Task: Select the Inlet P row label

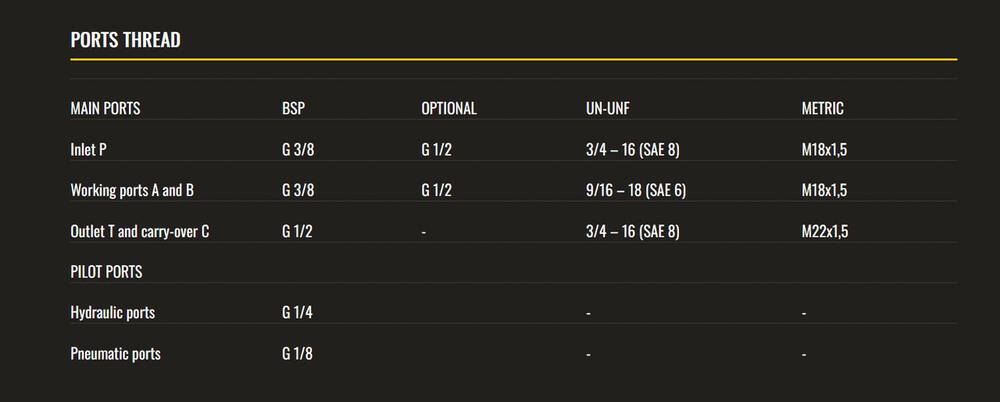Action: coord(88,149)
